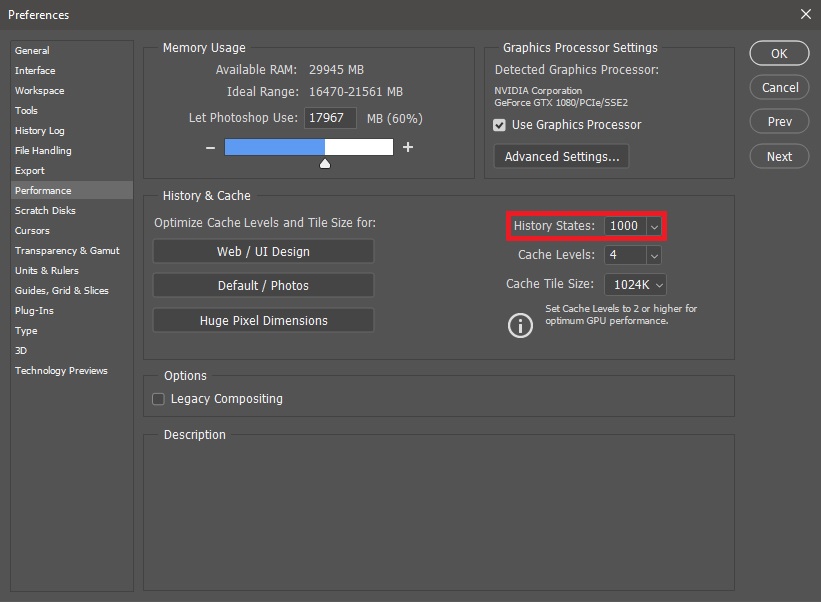
Task: Expand the Cache Levels dropdown
Action: pos(654,256)
